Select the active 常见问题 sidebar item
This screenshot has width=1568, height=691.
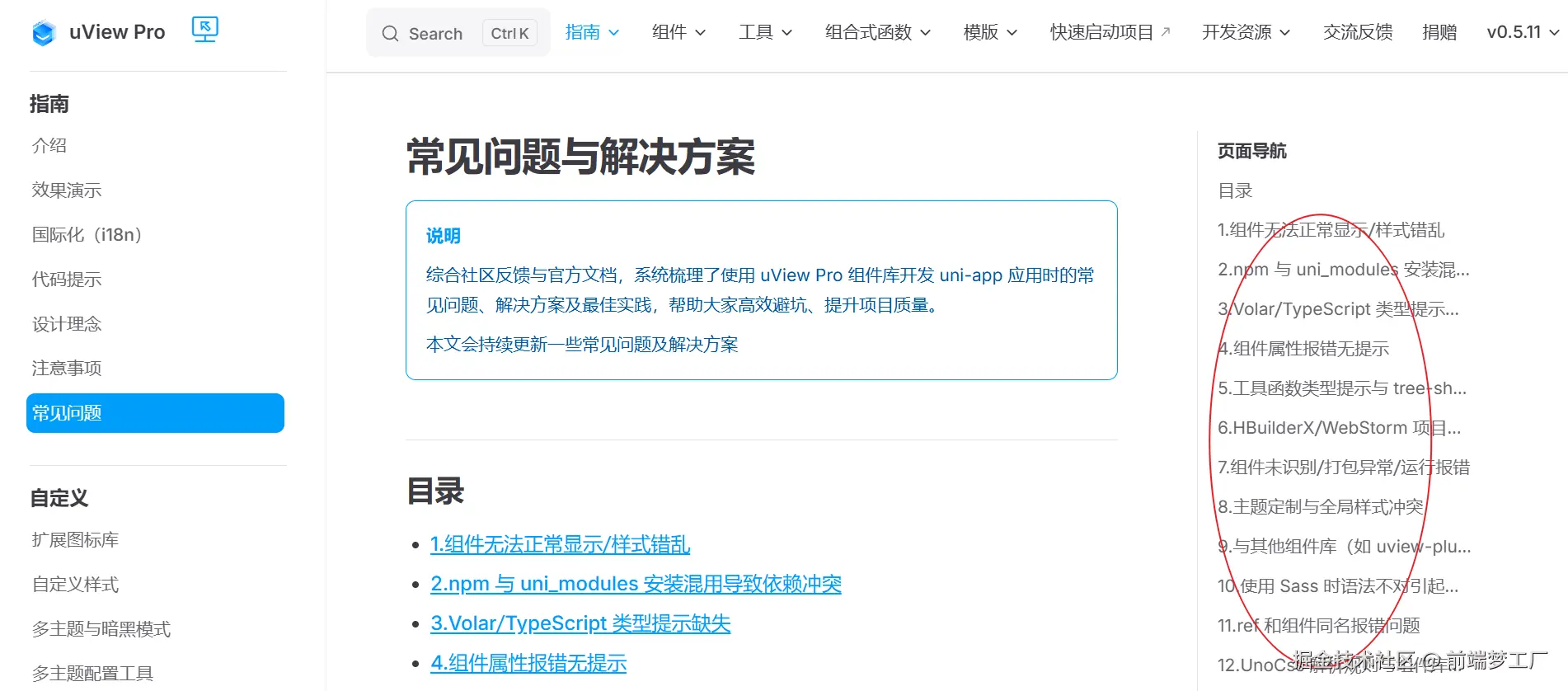(155, 413)
